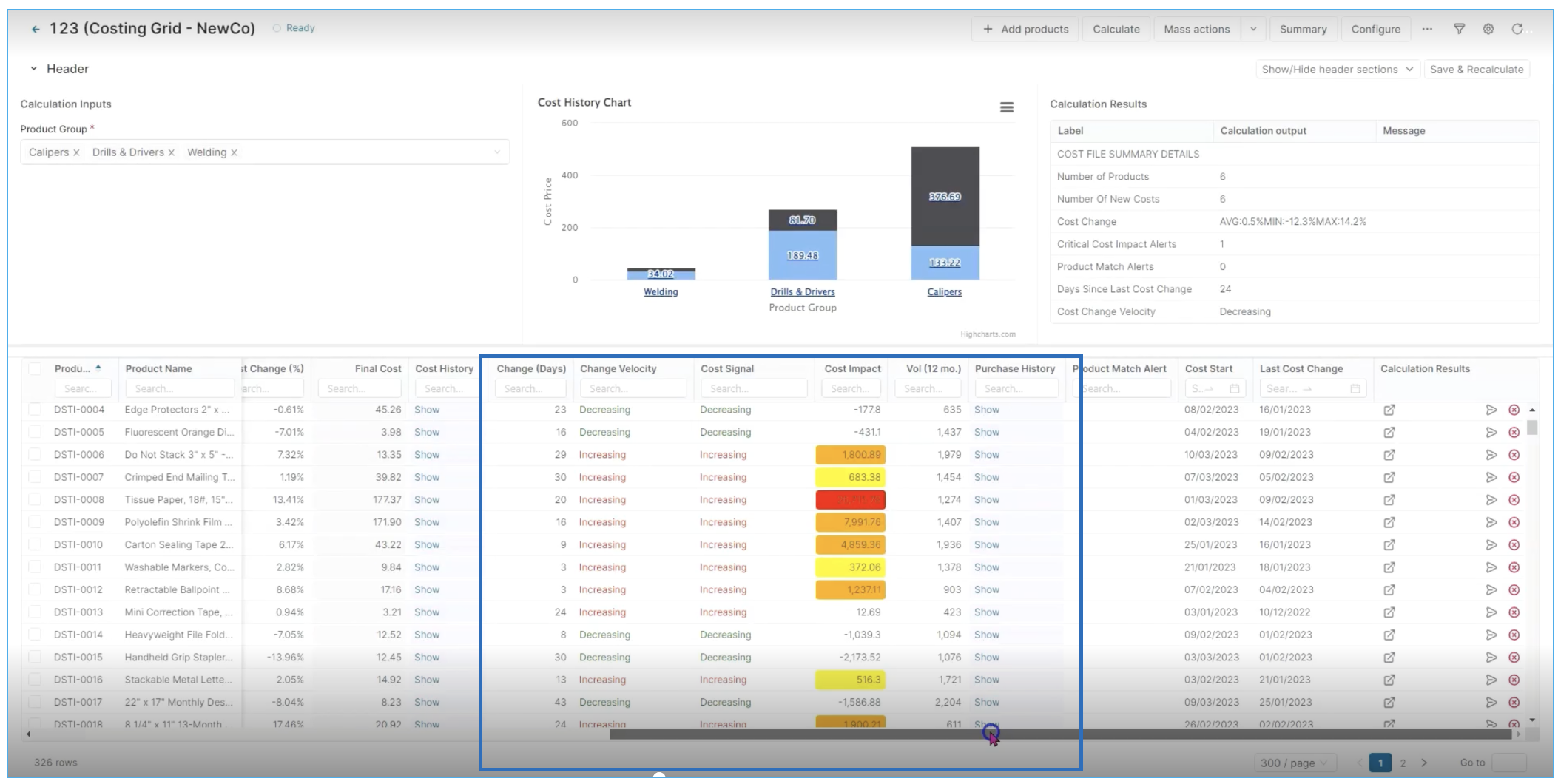Open the Configure button

click(x=1375, y=29)
